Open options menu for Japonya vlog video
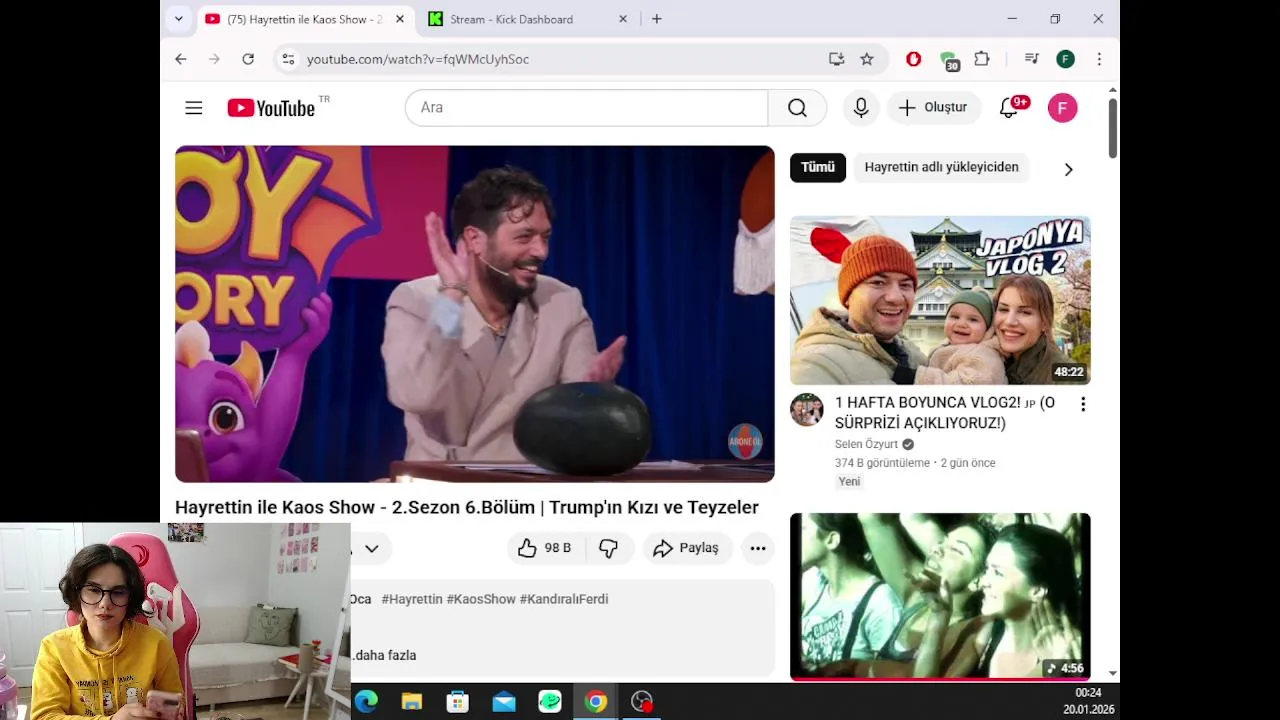 [1082, 404]
